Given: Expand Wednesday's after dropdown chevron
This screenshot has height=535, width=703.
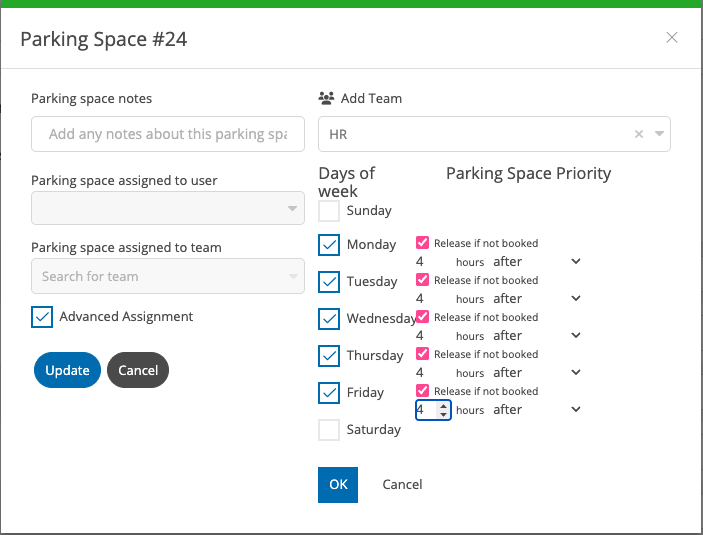Looking at the screenshot, I should tap(576, 335).
